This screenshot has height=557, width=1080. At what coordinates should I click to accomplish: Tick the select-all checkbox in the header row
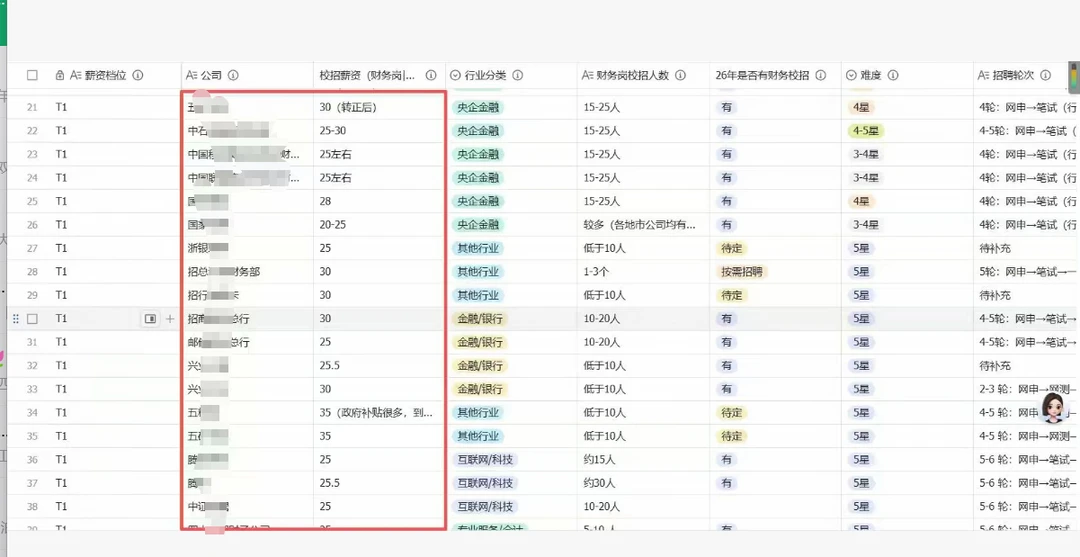coord(32,75)
